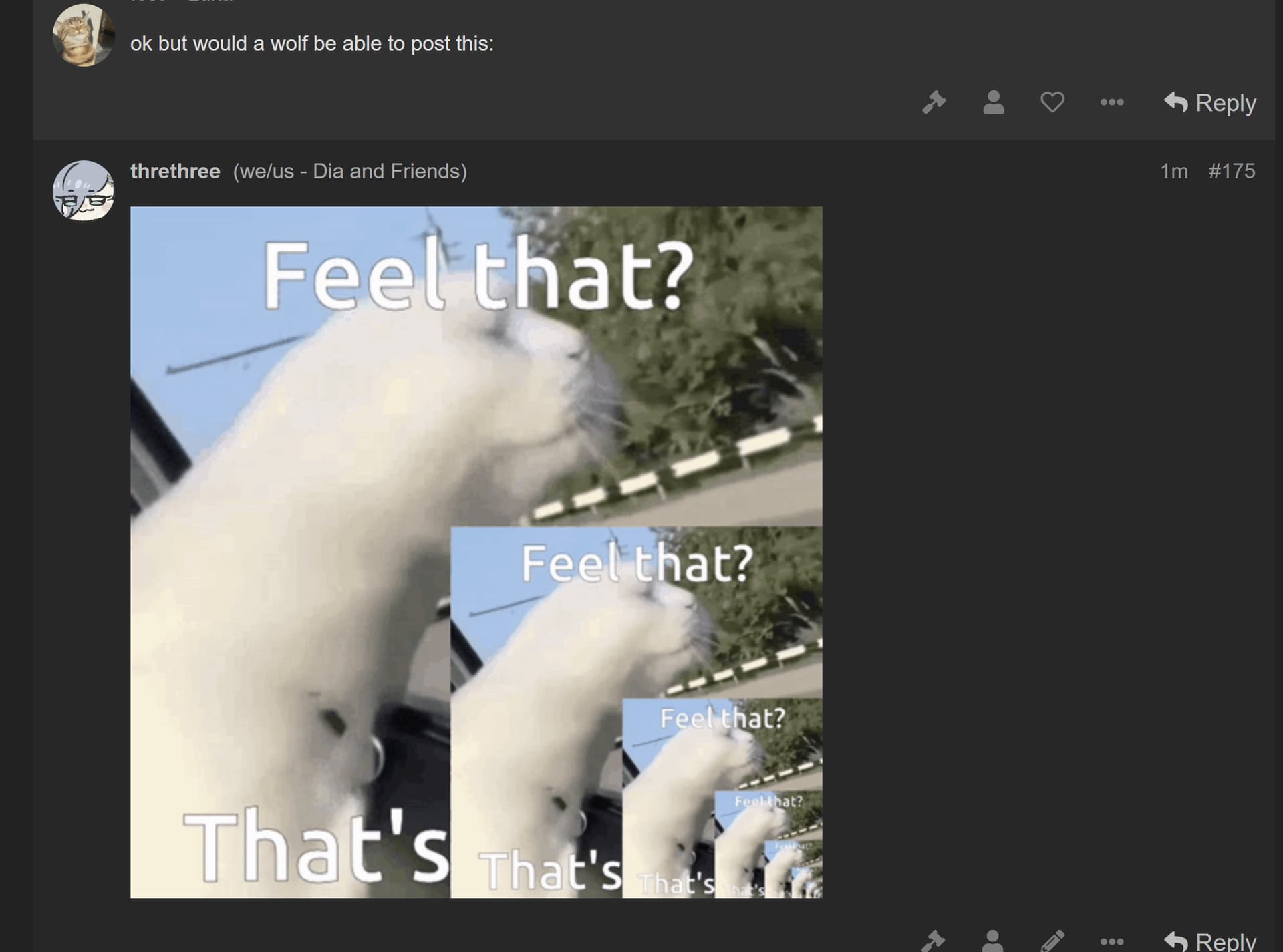1283x952 pixels.
Task: Click the person icon under threthree's post
Action: point(993,941)
